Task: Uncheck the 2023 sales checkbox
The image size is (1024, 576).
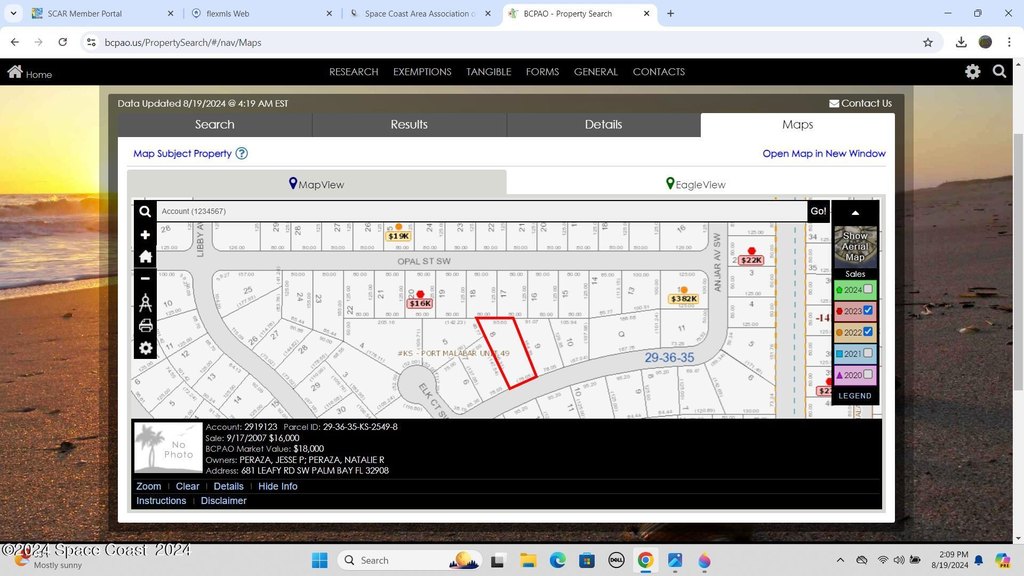Action: click(x=868, y=311)
